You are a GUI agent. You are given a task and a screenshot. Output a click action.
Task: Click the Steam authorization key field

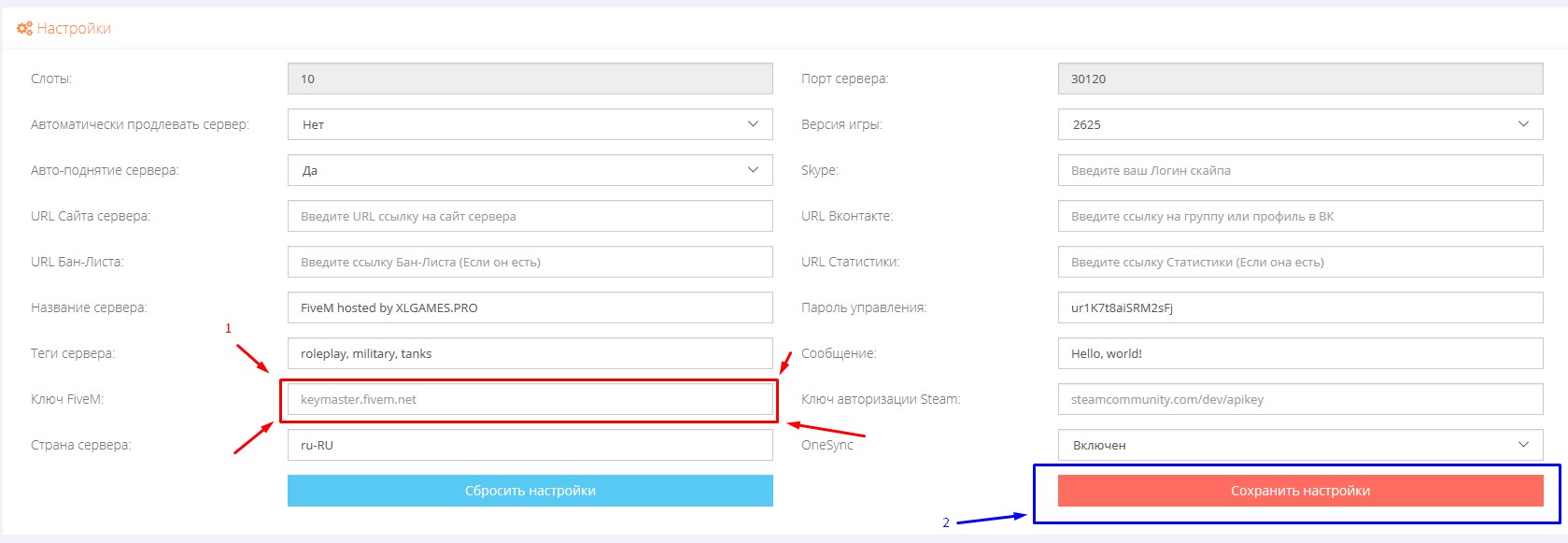[1300, 399]
